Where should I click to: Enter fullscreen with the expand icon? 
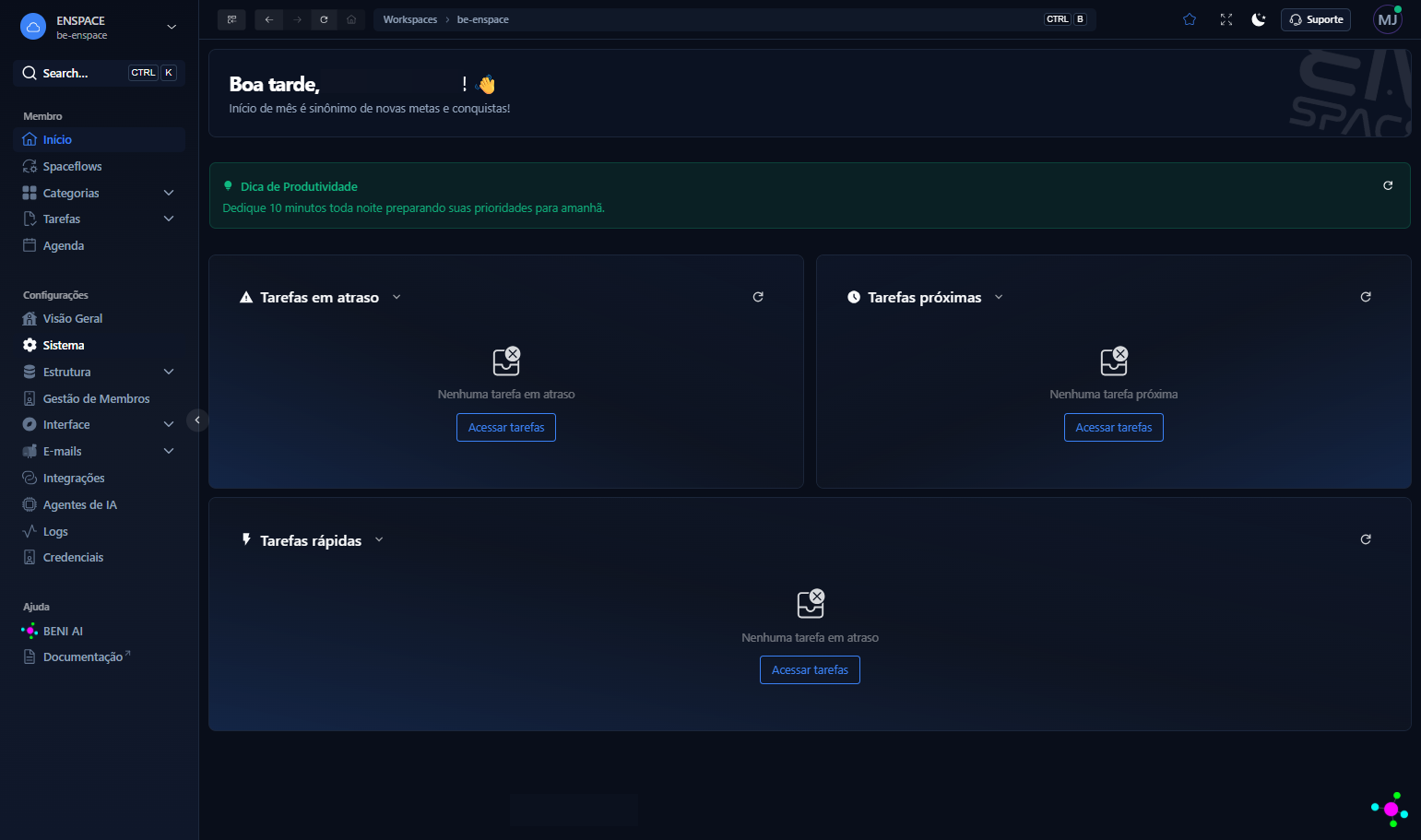pos(1226,19)
